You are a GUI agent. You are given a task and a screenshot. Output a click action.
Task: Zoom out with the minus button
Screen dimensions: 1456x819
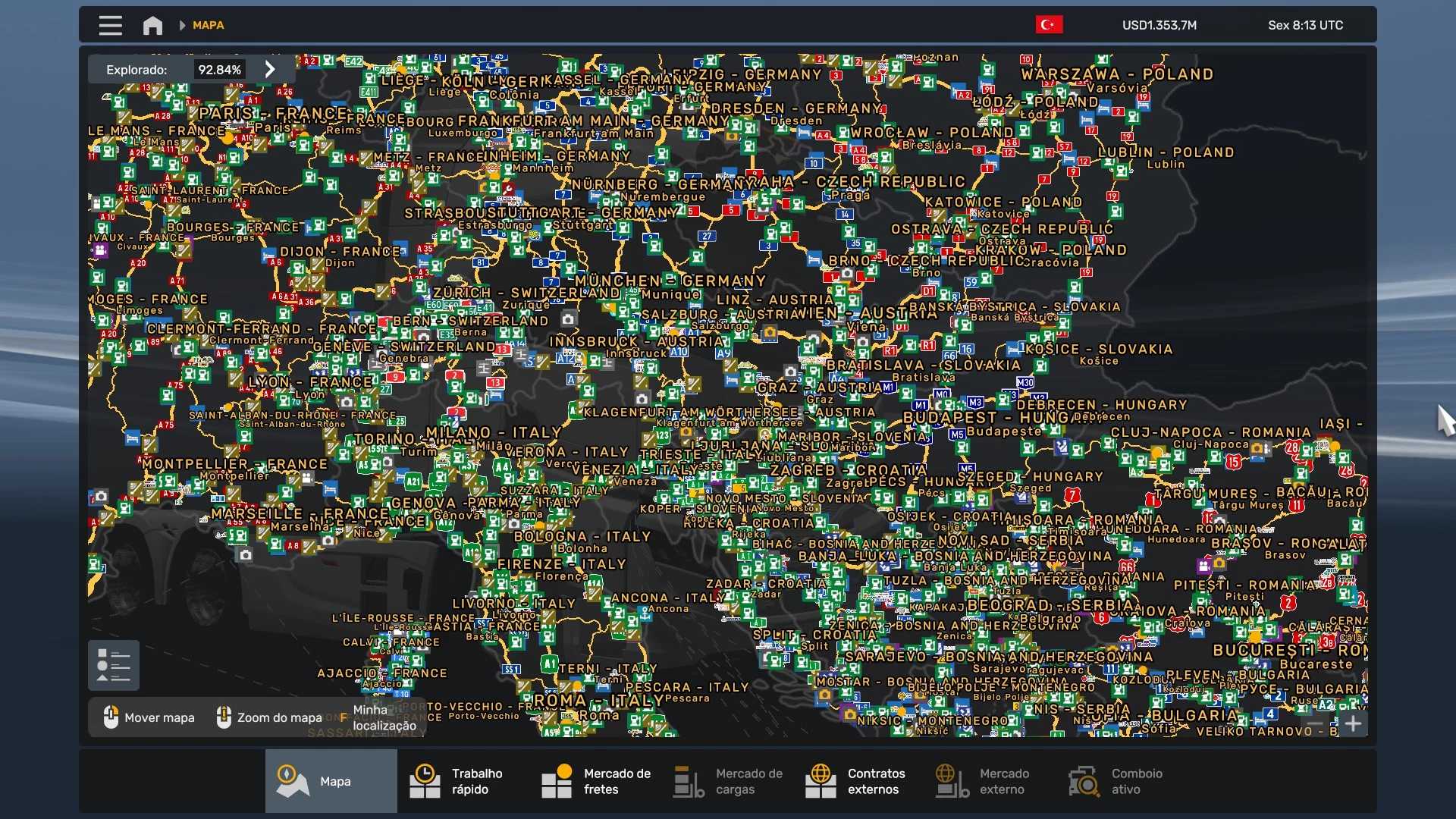pos(1315,723)
